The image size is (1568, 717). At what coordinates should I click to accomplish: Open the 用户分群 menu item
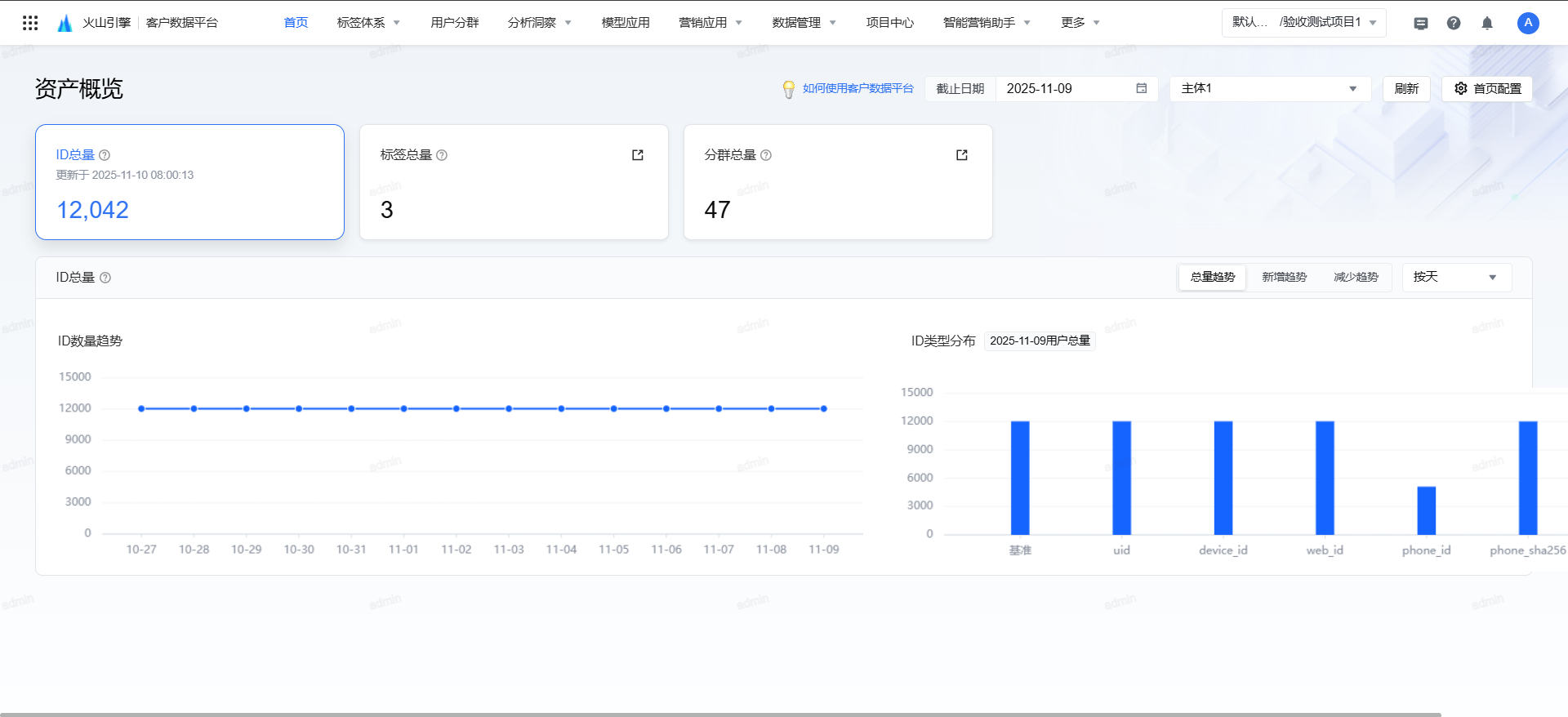point(455,23)
